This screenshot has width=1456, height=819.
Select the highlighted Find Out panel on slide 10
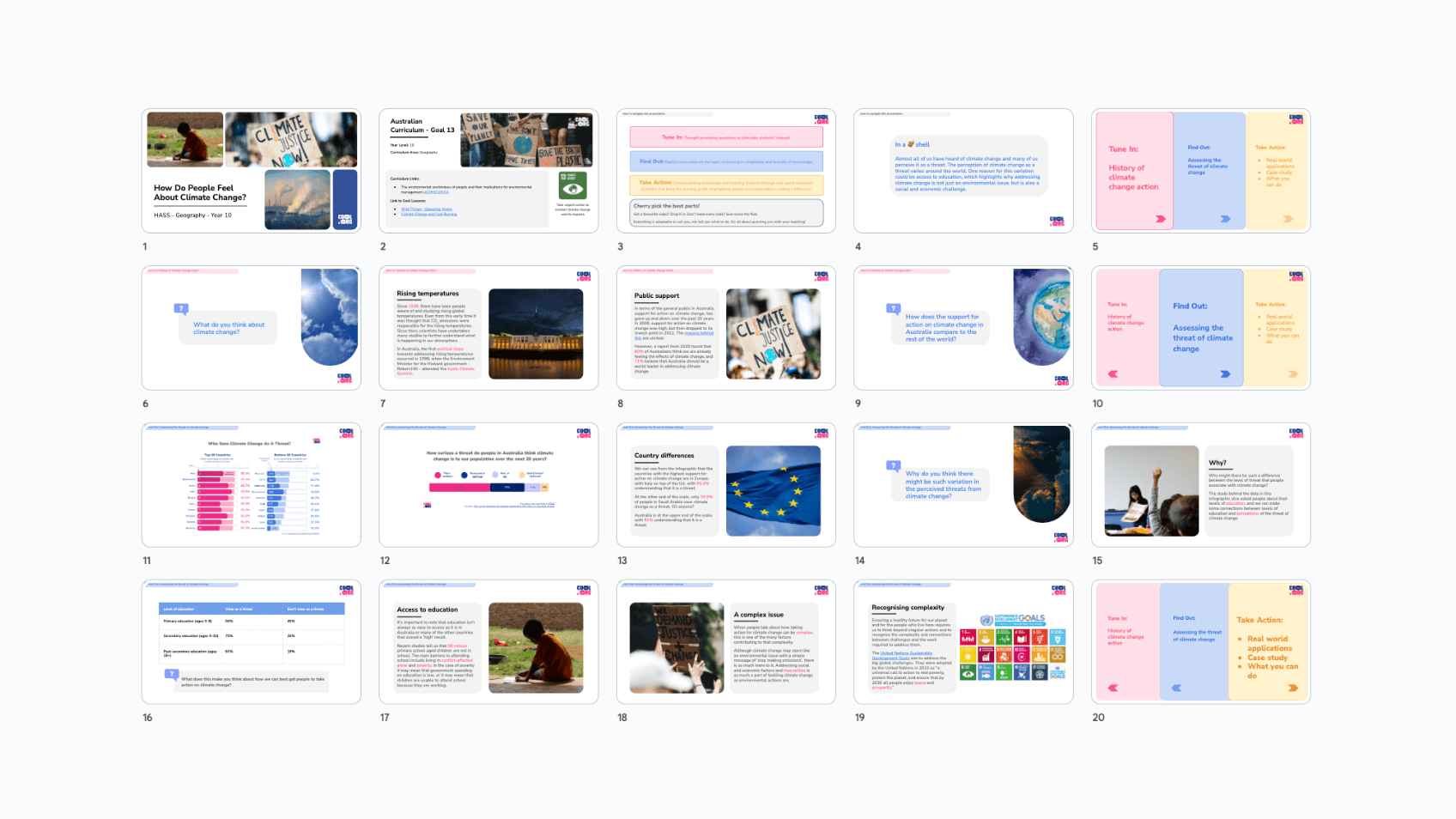[1202, 329]
